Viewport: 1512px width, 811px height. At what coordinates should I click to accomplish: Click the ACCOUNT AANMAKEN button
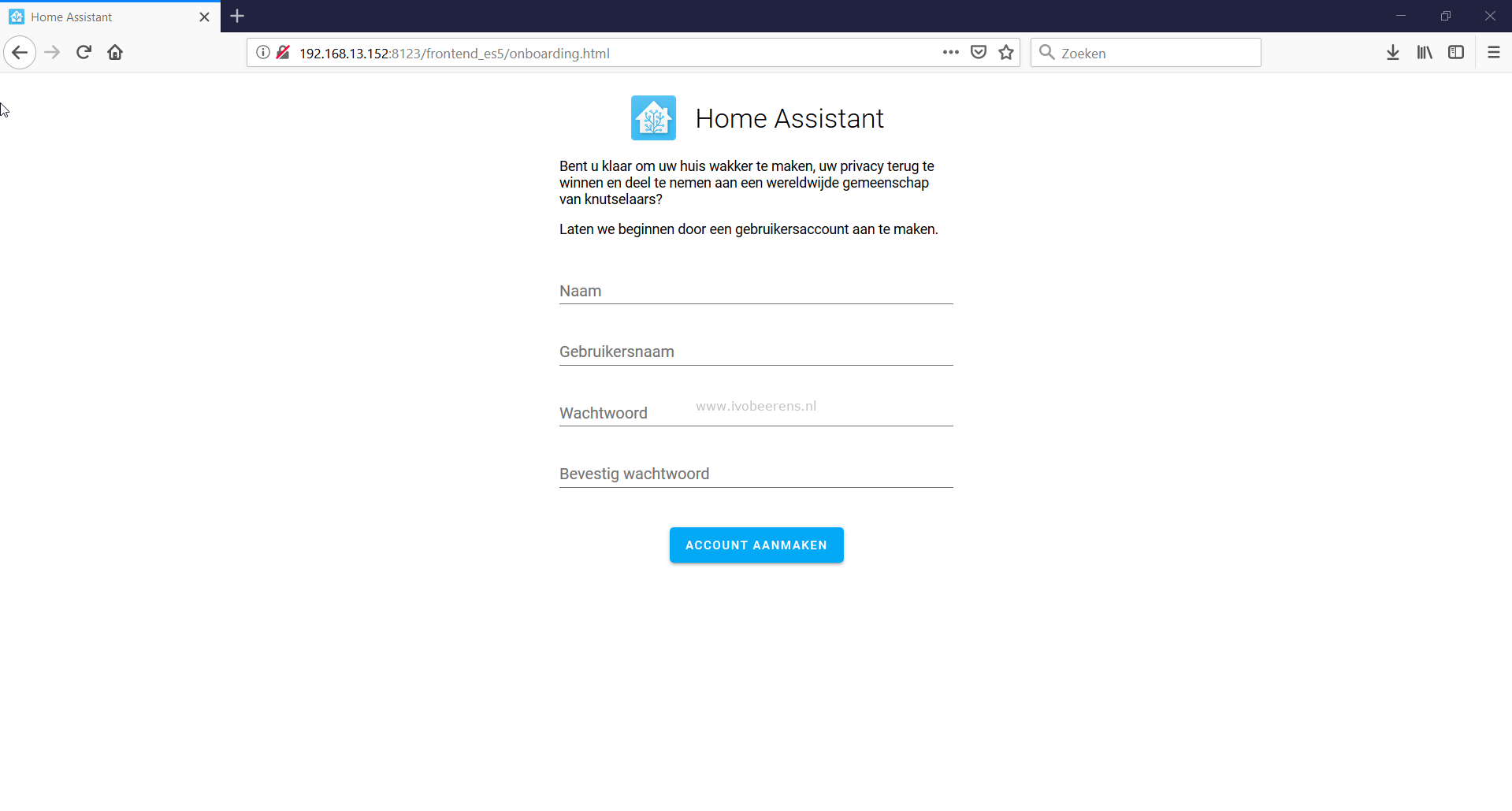(756, 545)
